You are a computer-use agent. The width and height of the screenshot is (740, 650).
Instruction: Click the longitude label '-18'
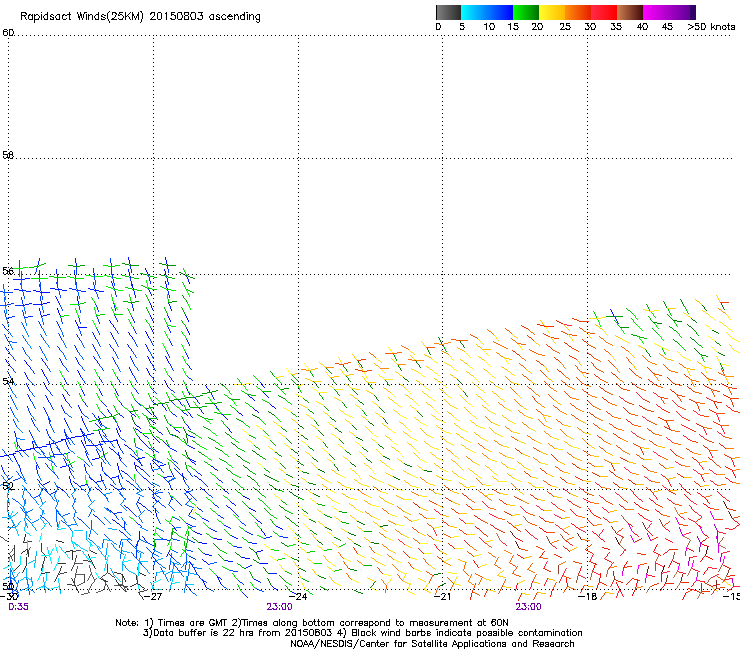point(587,596)
